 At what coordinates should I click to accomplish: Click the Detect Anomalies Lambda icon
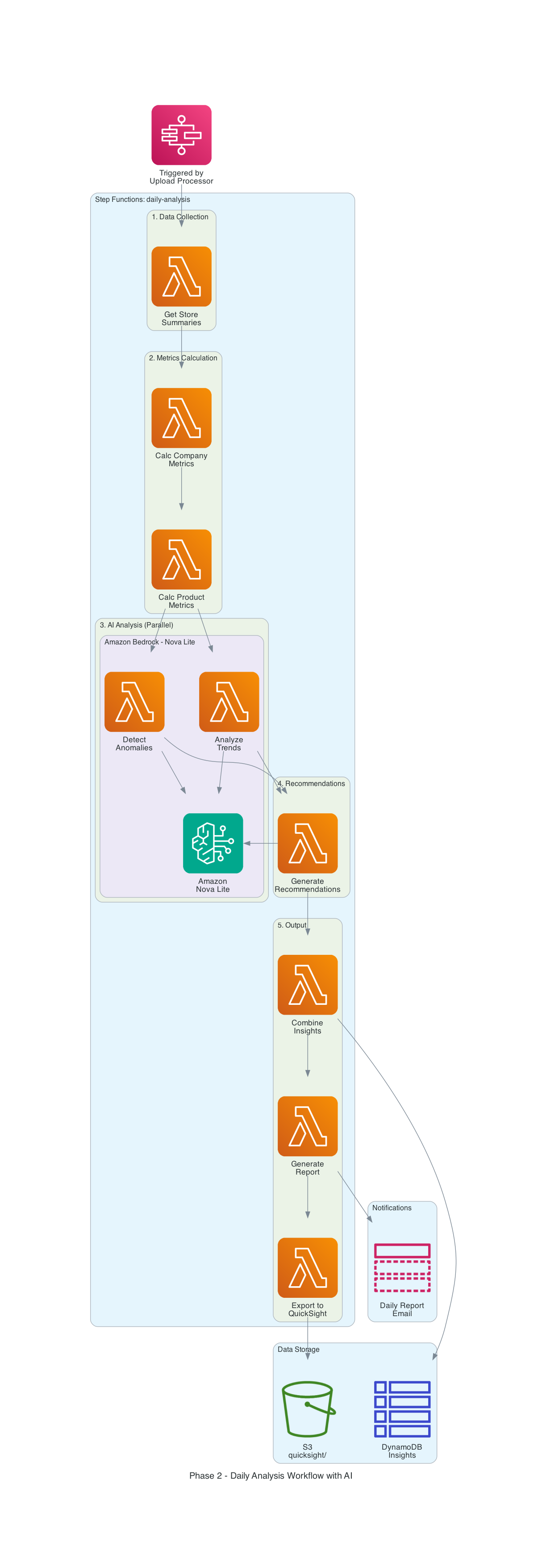click(x=134, y=701)
